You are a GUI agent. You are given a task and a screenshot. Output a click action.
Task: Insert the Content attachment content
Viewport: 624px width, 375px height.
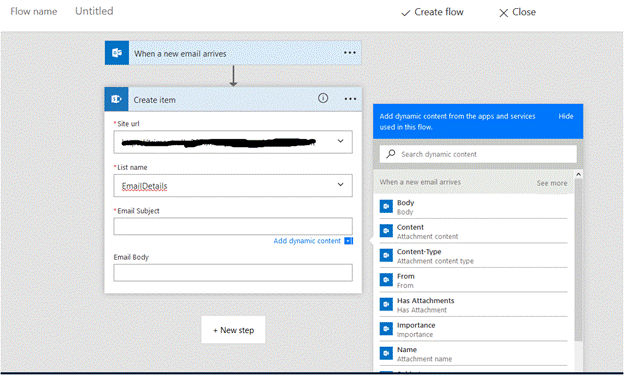point(473,231)
